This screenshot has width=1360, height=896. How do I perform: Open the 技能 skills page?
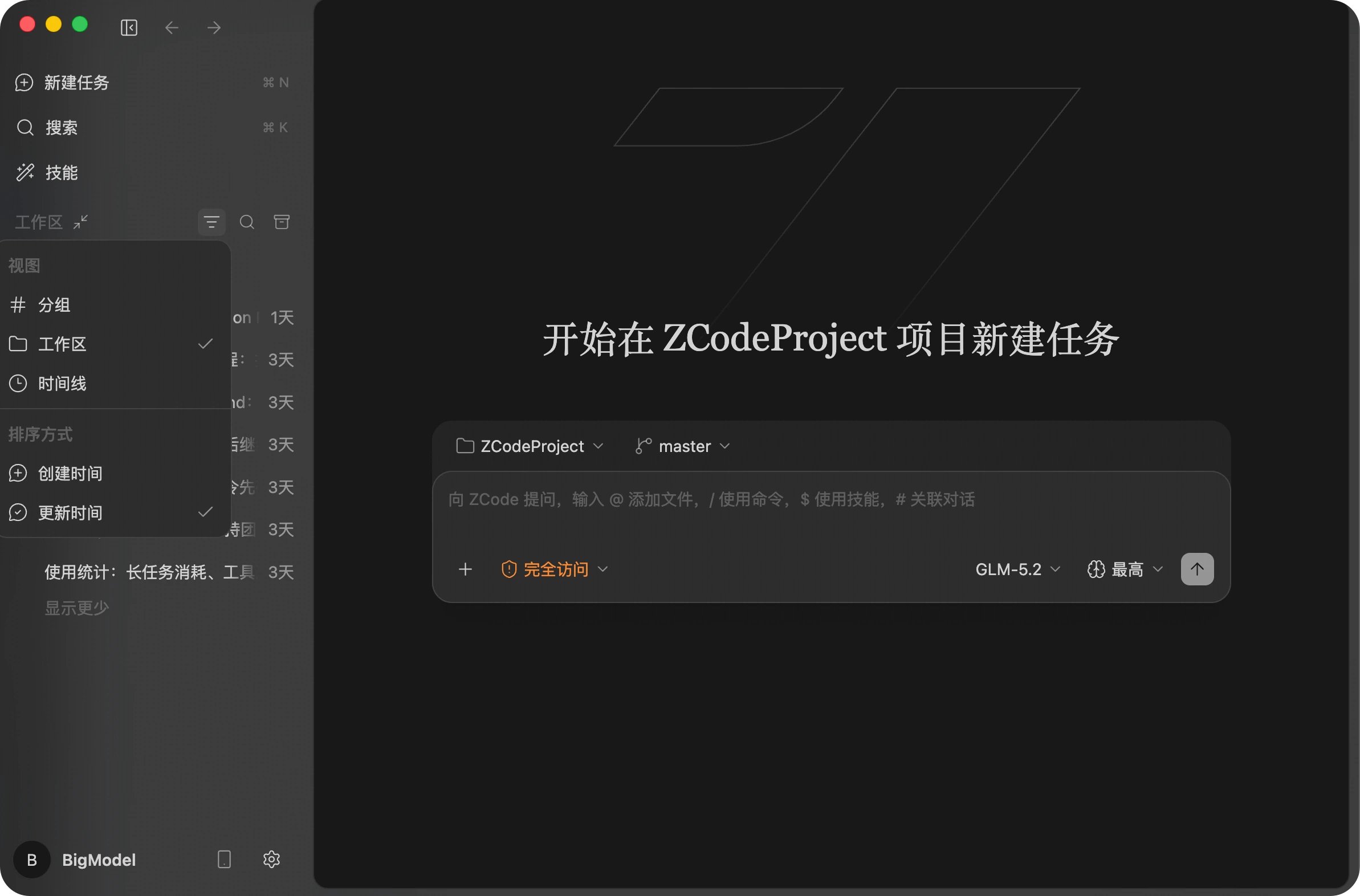[x=153, y=173]
